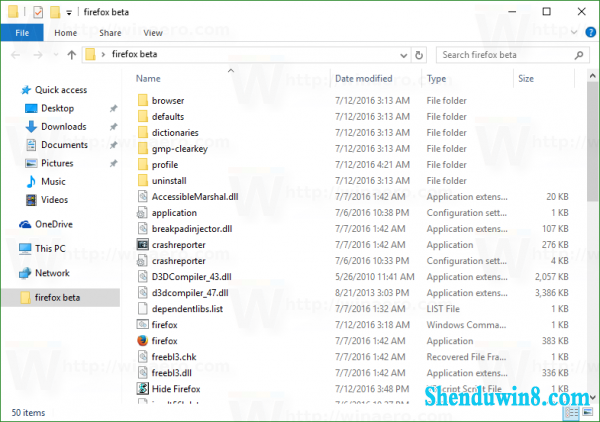This screenshot has width=600, height=422.
Task: Open the File ribbon tab
Action: (x=22, y=33)
